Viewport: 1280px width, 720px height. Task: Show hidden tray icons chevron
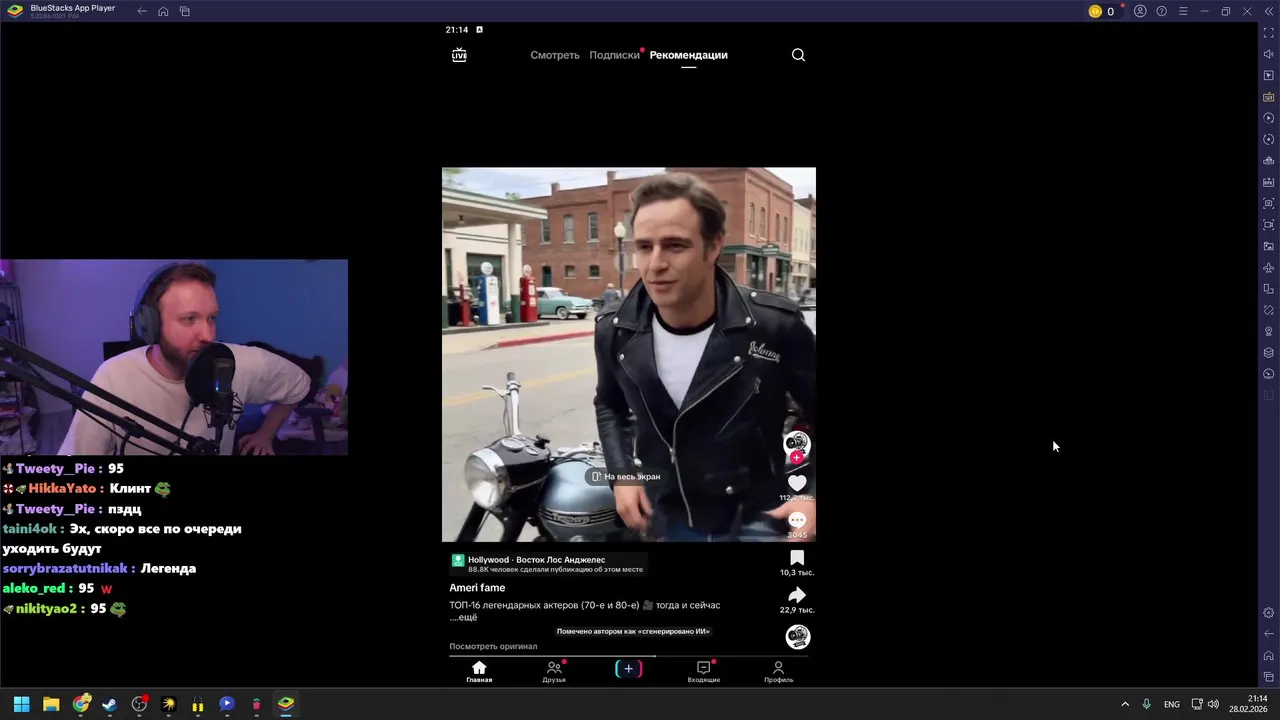(1125, 704)
